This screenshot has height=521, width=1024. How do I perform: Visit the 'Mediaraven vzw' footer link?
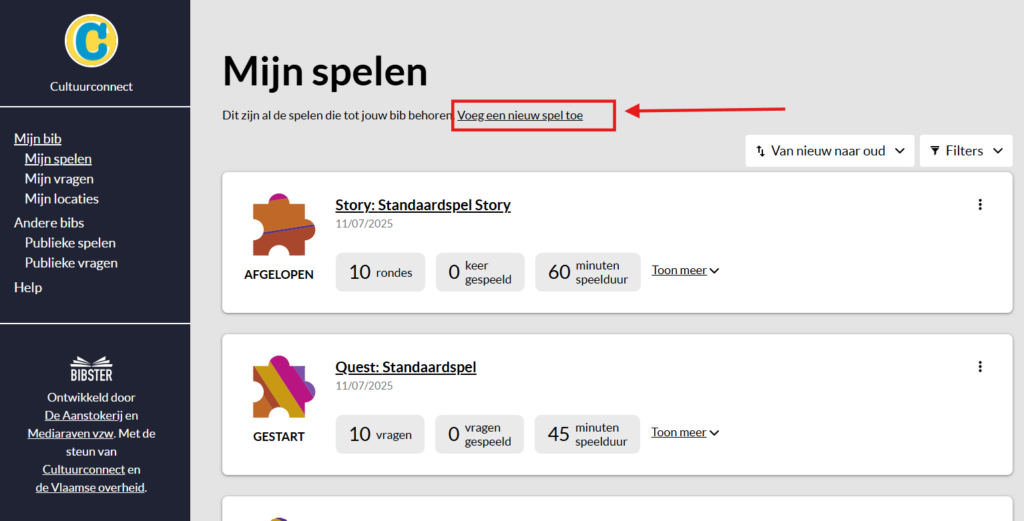(x=70, y=433)
